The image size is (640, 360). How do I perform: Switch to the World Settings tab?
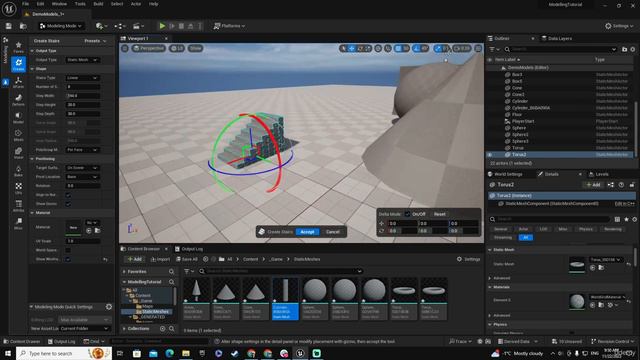tap(505, 174)
